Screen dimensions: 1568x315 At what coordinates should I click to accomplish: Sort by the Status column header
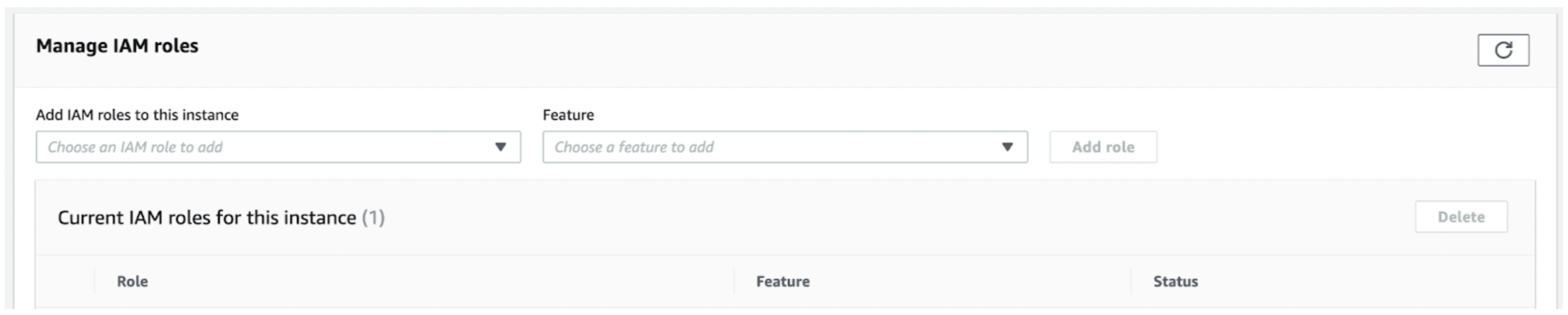(x=1176, y=281)
